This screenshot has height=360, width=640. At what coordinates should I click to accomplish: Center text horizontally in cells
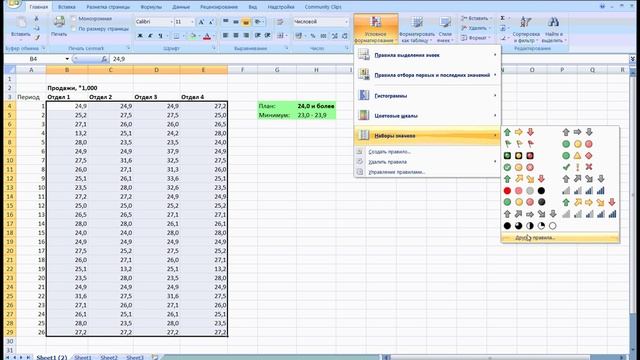(x=236, y=36)
